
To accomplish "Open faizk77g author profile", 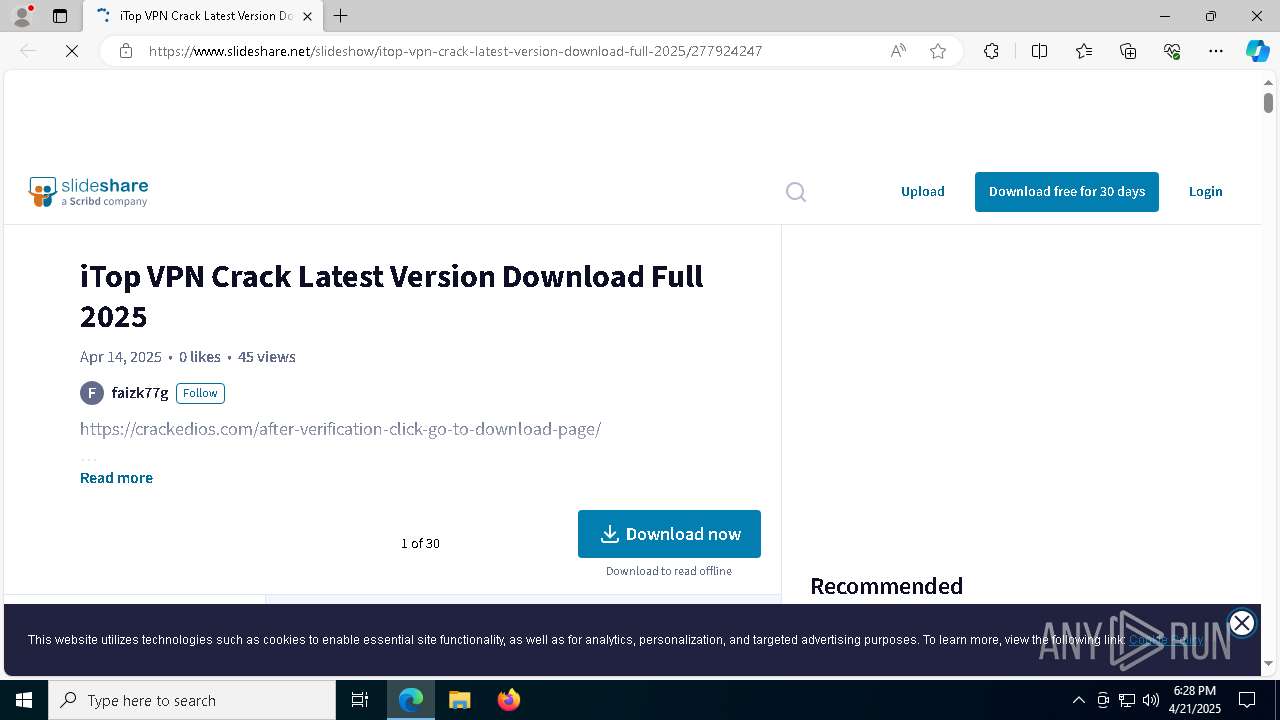I will (140, 393).
